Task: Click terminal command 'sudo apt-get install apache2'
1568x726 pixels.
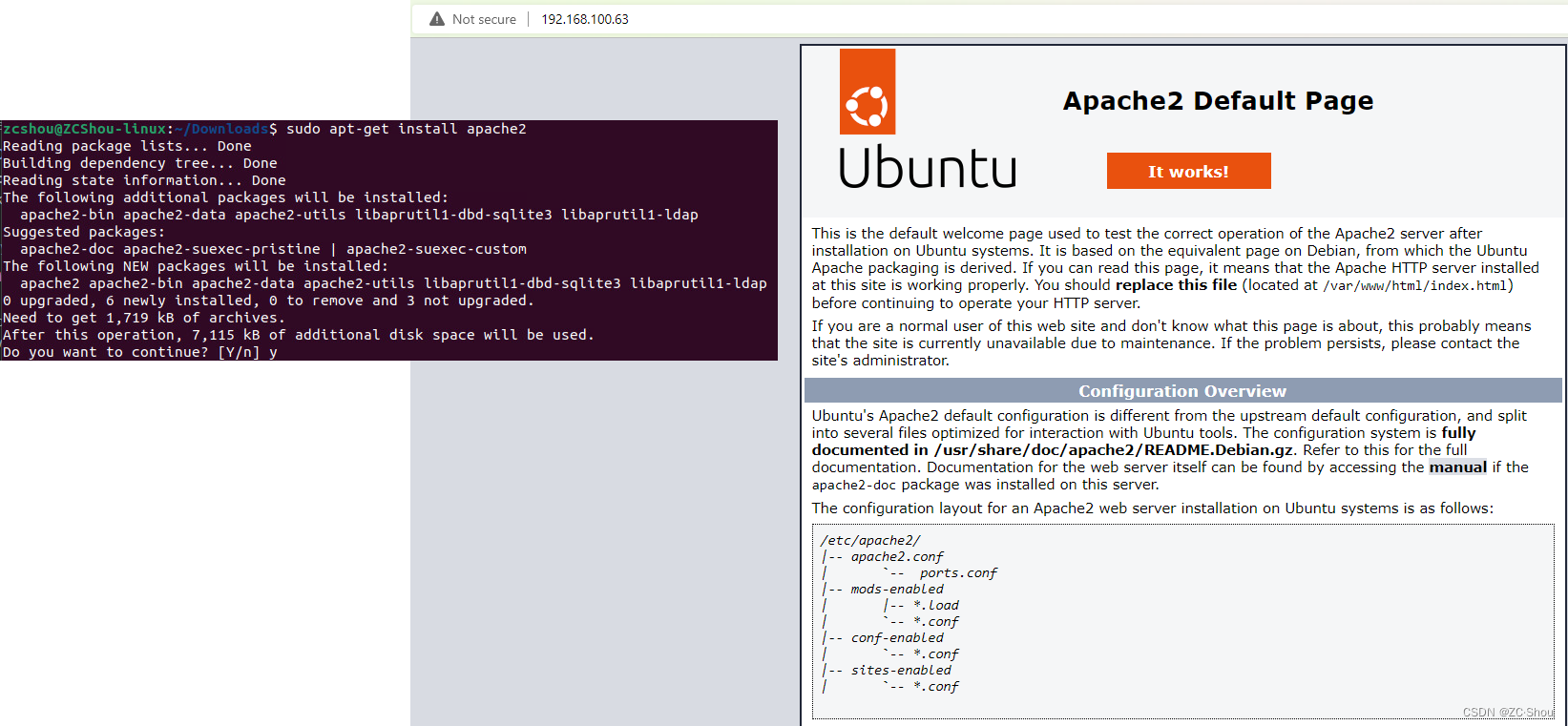Action: 407,129
